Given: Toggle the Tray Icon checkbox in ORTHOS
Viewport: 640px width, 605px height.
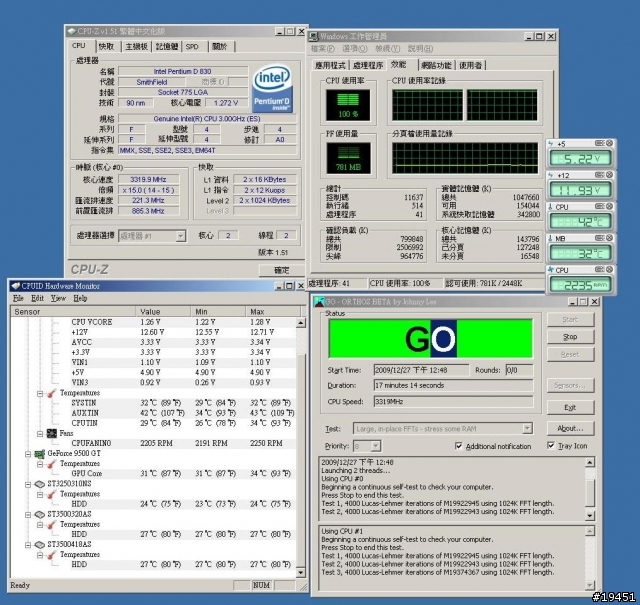Looking at the screenshot, I should [x=551, y=445].
